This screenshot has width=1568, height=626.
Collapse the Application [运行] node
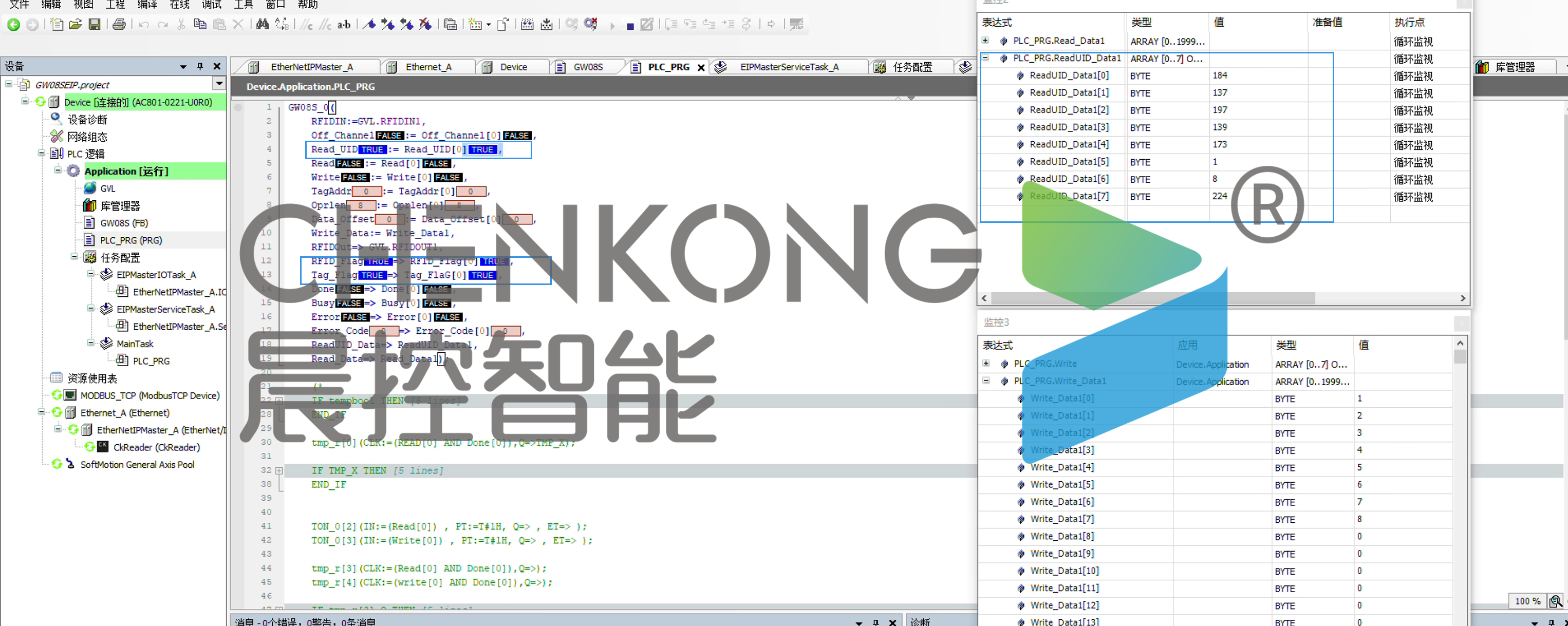point(58,170)
